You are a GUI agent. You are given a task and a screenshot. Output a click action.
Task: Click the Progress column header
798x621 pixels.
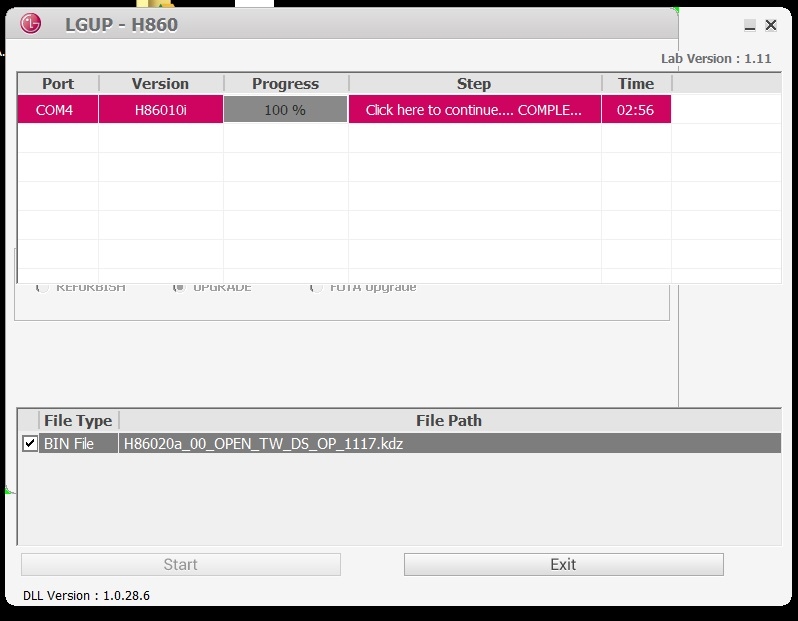pyautogui.click(x=286, y=83)
